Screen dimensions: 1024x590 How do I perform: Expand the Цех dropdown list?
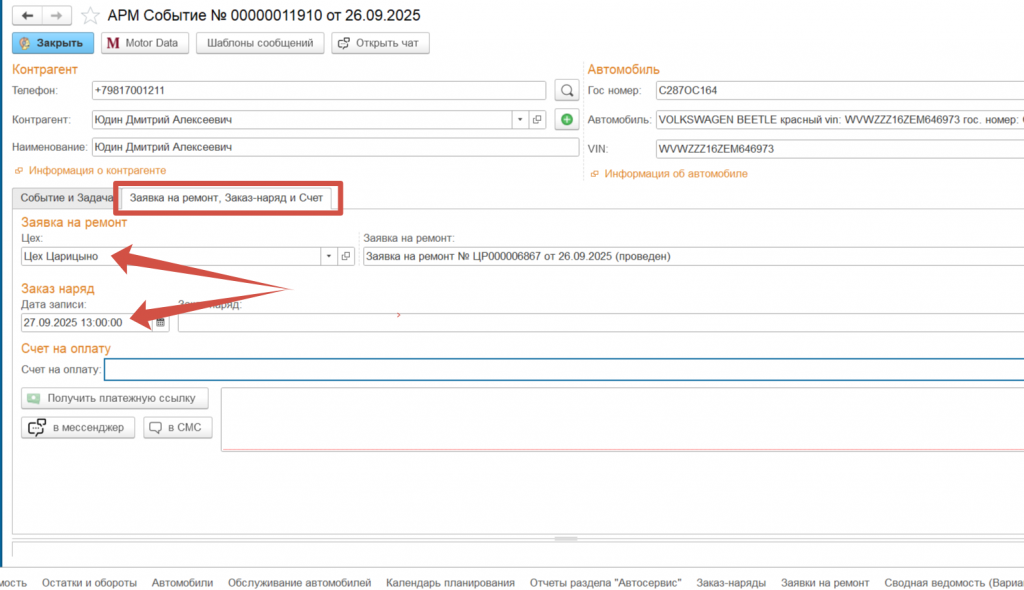tap(328, 256)
